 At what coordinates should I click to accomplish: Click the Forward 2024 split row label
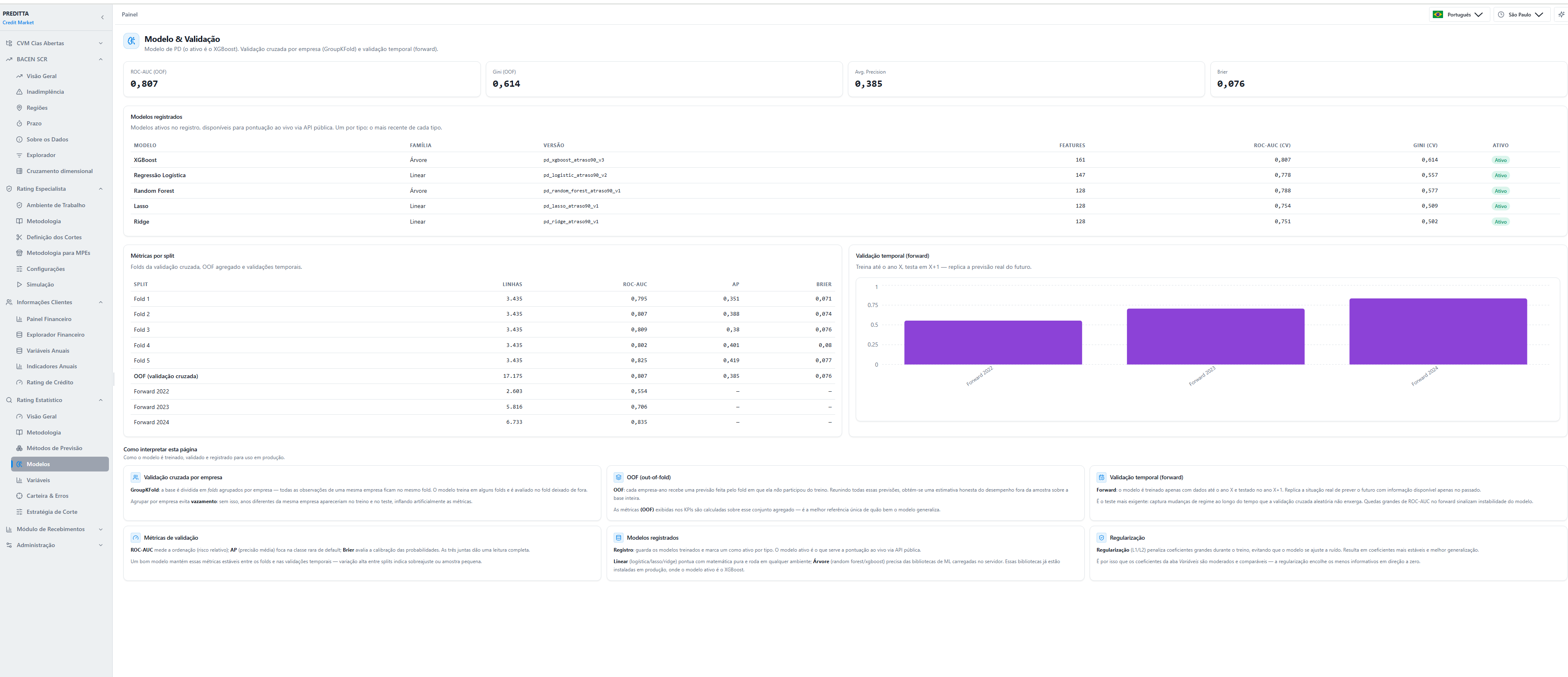point(152,423)
